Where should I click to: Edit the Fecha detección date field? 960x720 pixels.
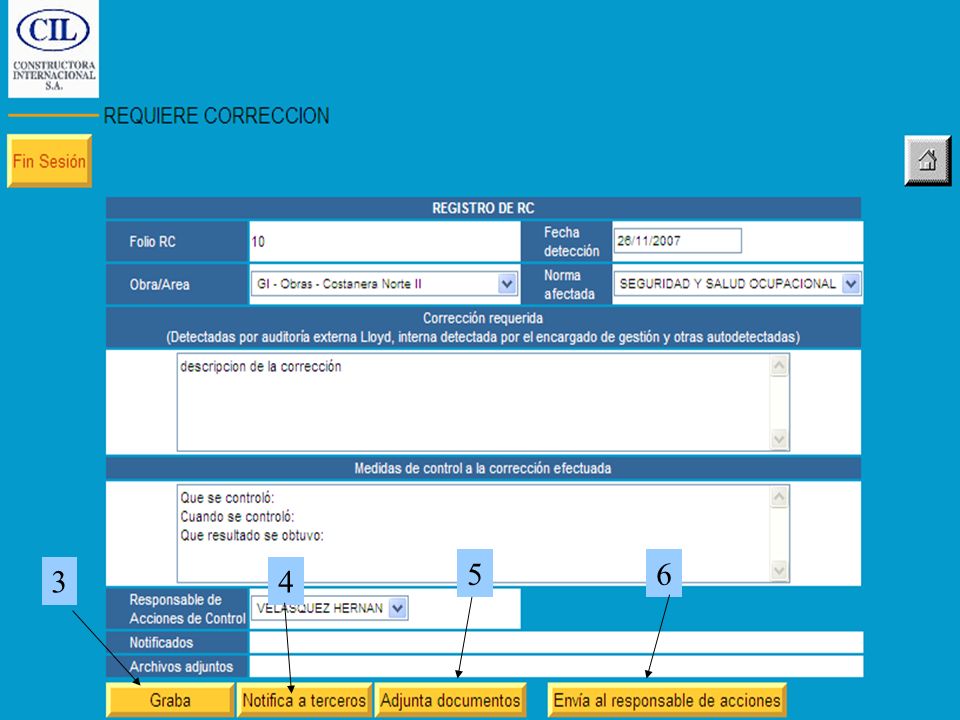click(x=677, y=241)
